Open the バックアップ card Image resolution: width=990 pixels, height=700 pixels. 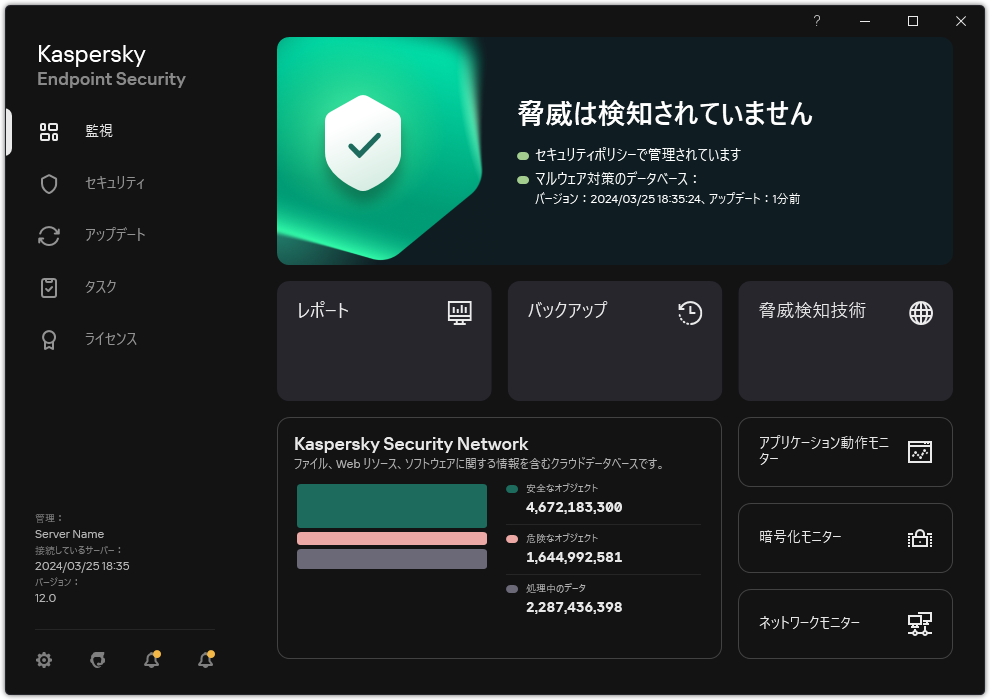click(x=614, y=341)
